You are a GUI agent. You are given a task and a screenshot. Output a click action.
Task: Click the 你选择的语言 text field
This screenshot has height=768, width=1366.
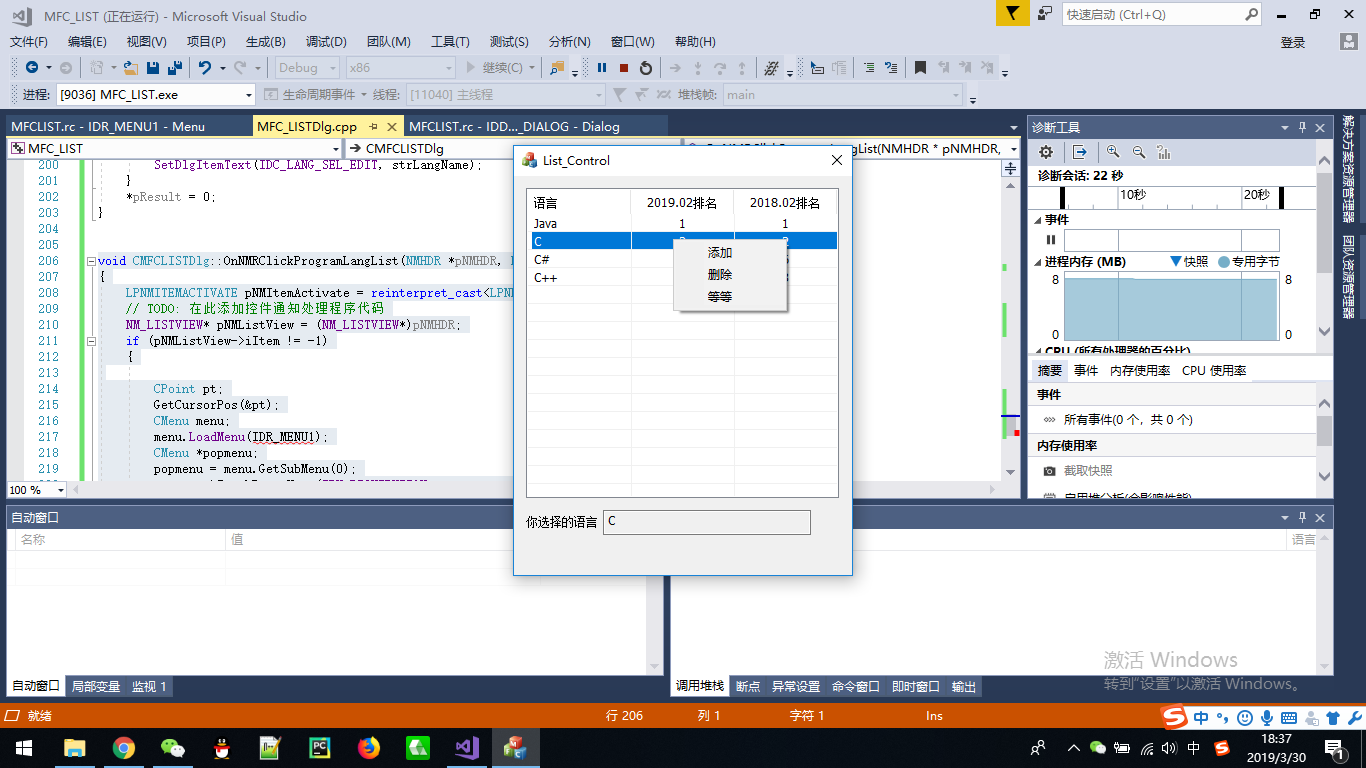click(707, 522)
